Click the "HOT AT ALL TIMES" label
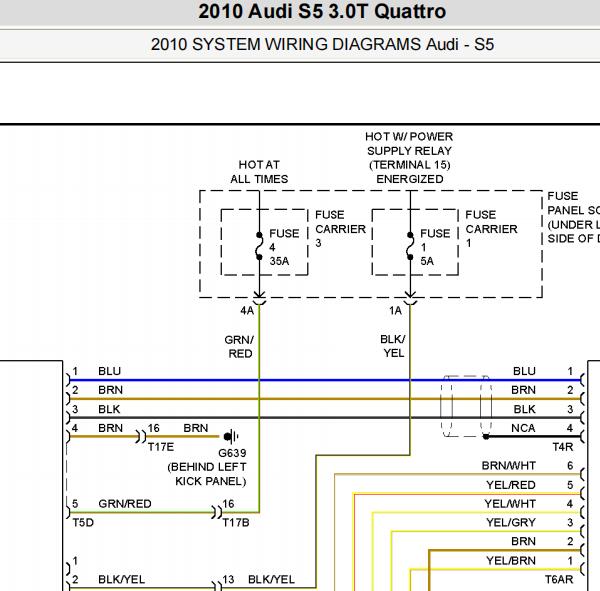Image resolution: width=600 pixels, height=591 pixels. [x=259, y=172]
